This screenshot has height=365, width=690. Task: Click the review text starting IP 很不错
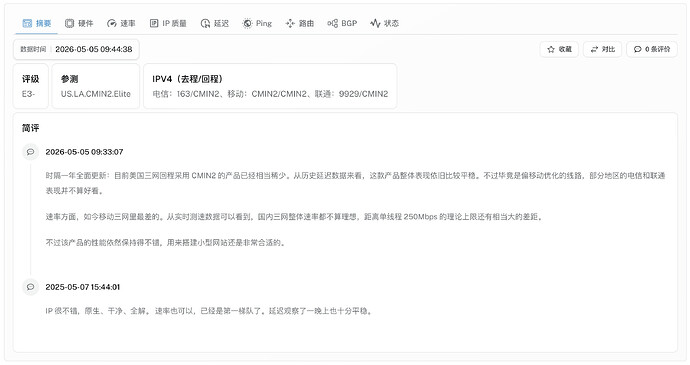pos(209,311)
